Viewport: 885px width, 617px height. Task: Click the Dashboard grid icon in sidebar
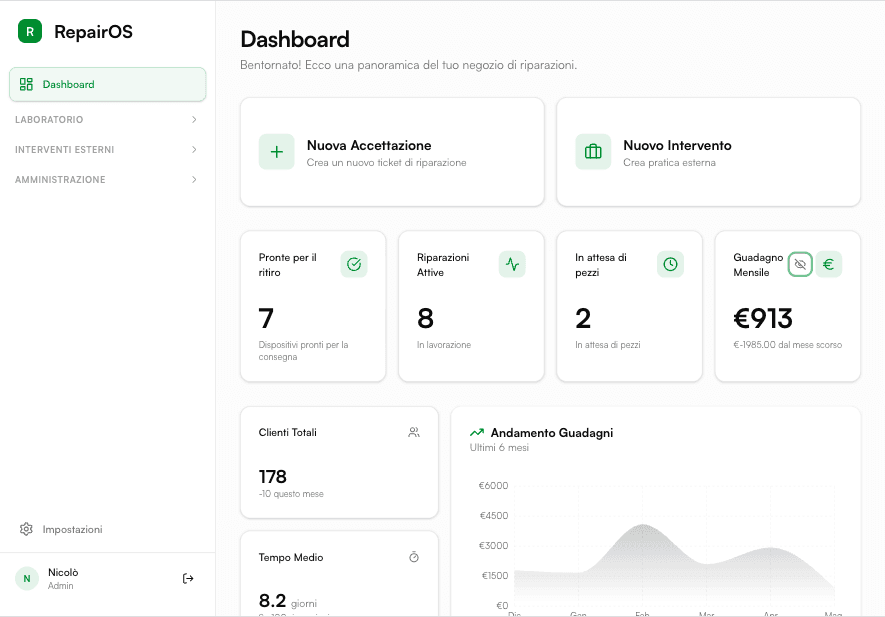point(26,85)
